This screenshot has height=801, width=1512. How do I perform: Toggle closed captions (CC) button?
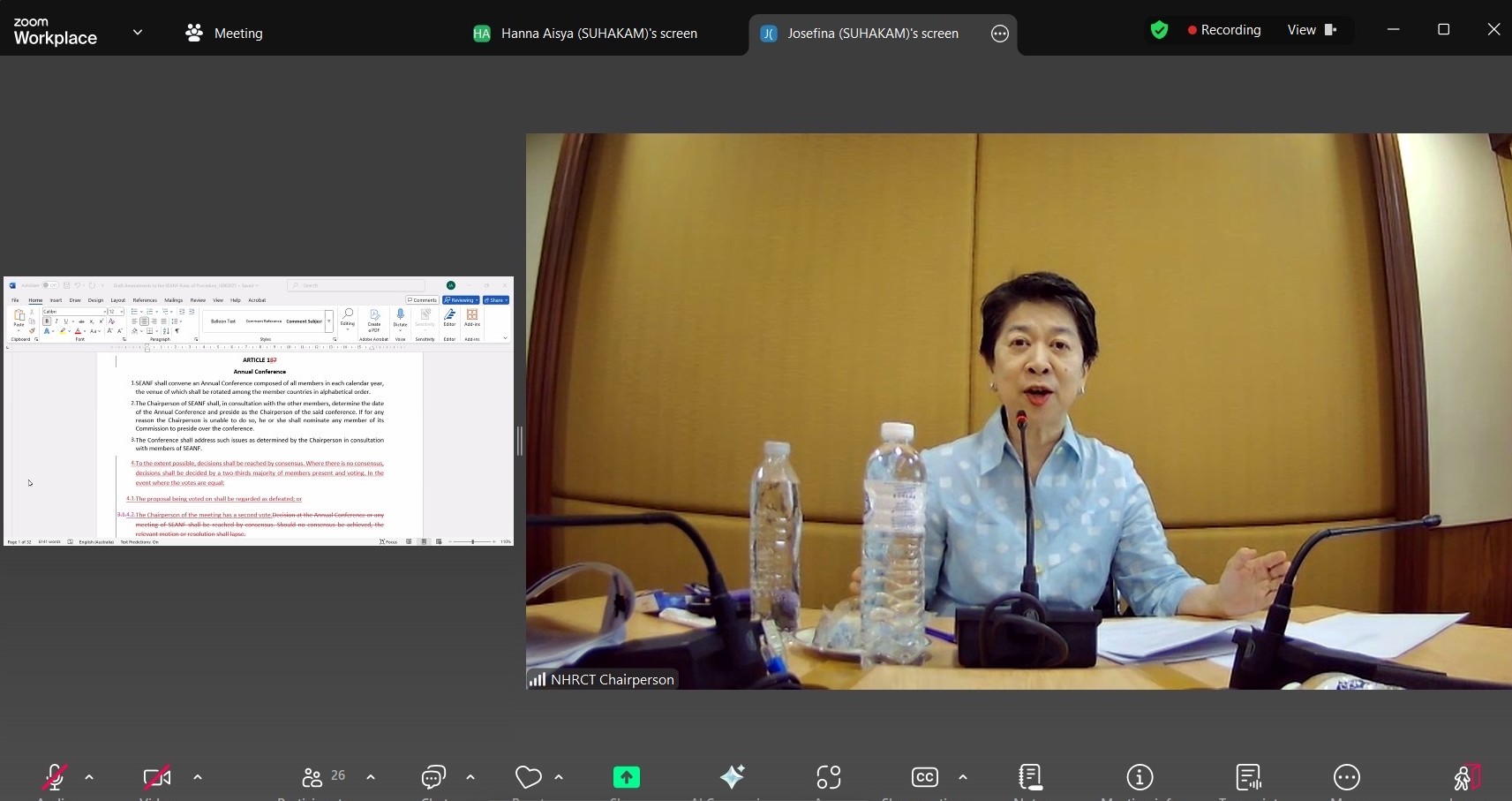[924, 777]
